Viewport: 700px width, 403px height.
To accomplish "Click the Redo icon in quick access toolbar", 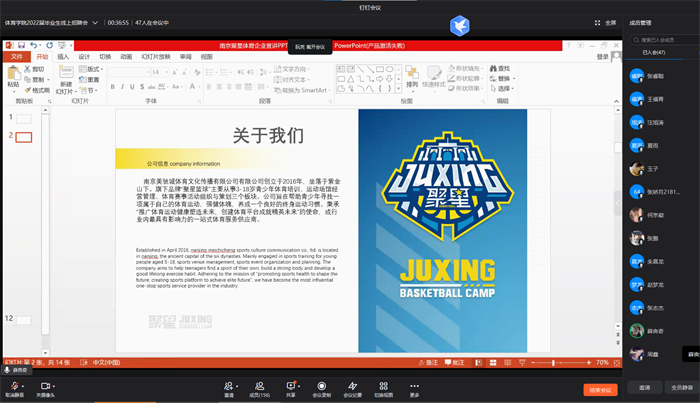I will [x=50, y=46].
